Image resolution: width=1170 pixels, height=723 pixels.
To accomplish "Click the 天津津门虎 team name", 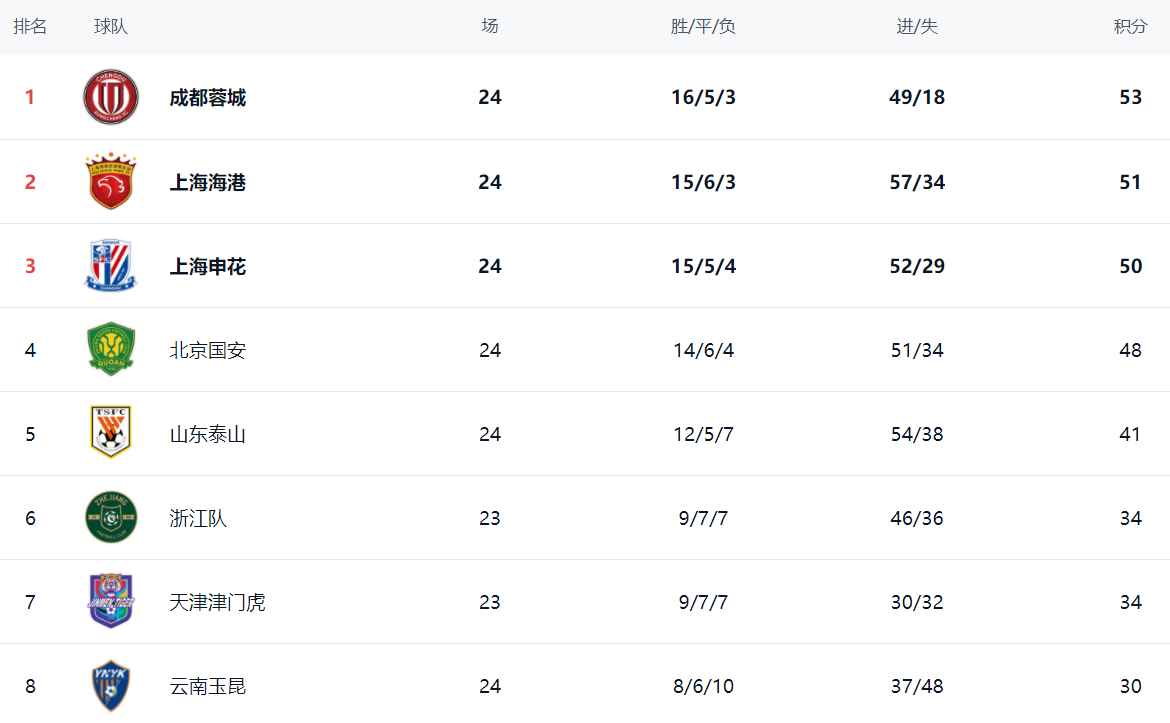I will tap(217, 602).
